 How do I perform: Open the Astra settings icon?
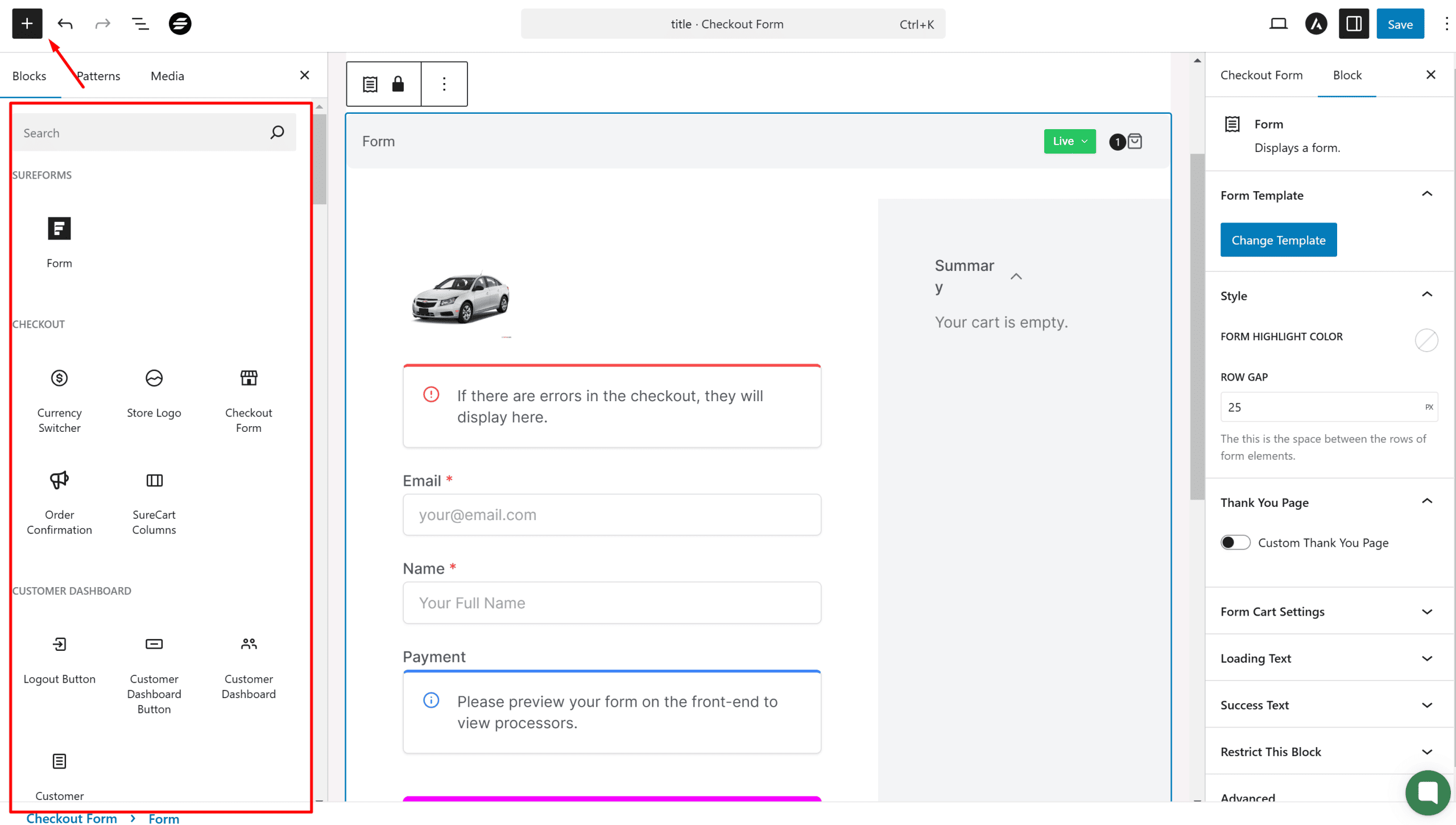(1316, 24)
